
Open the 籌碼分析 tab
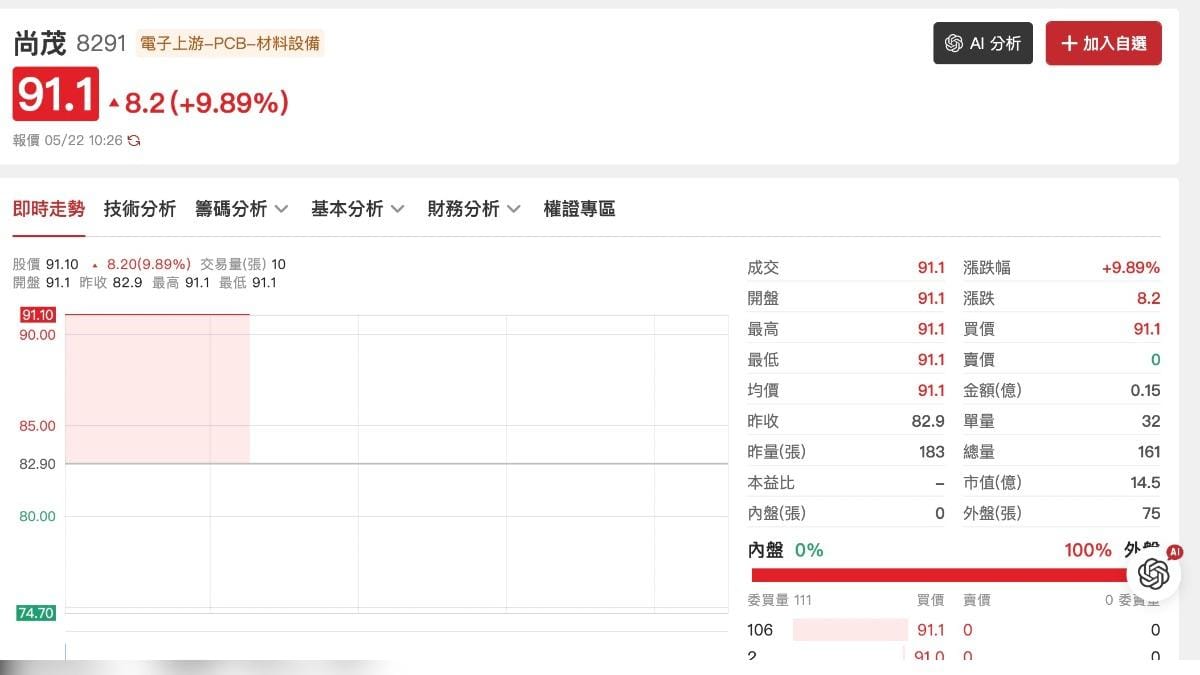click(x=231, y=209)
